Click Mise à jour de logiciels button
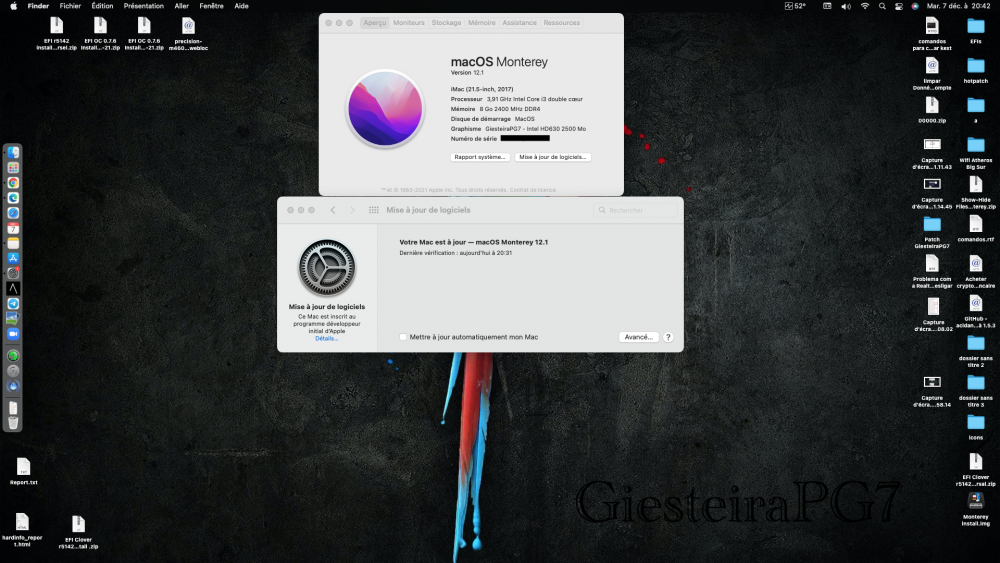This screenshot has width=1000, height=563. [x=552, y=157]
